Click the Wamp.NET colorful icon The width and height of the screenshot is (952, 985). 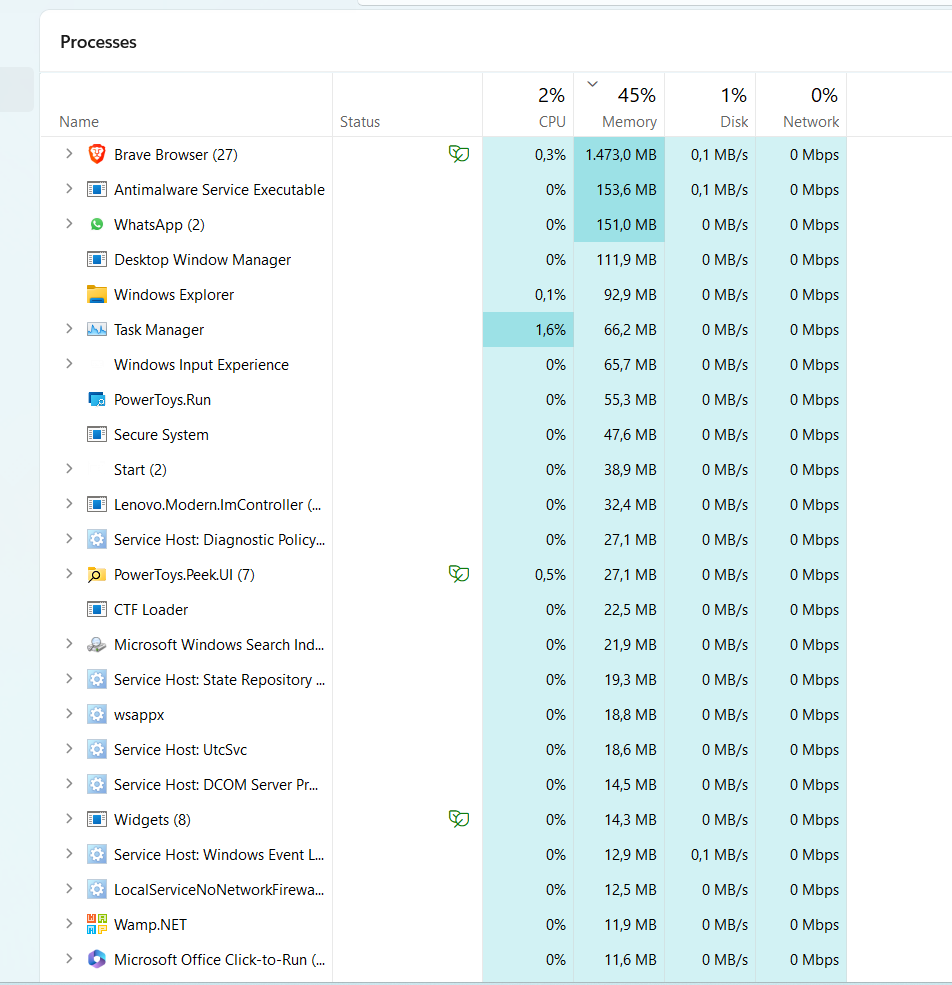point(97,924)
